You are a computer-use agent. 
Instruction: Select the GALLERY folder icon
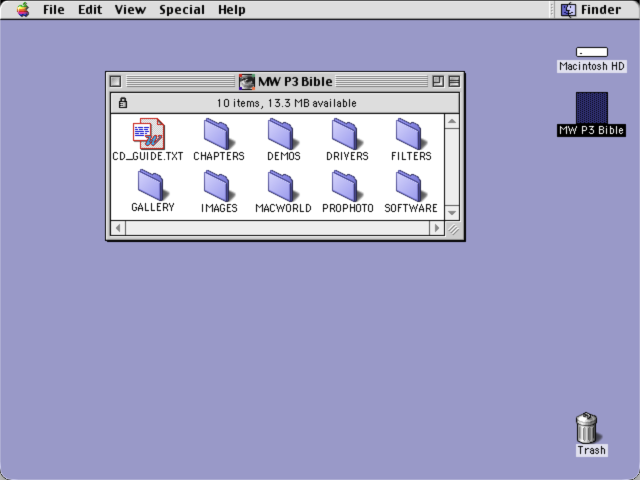pyautogui.click(x=153, y=185)
